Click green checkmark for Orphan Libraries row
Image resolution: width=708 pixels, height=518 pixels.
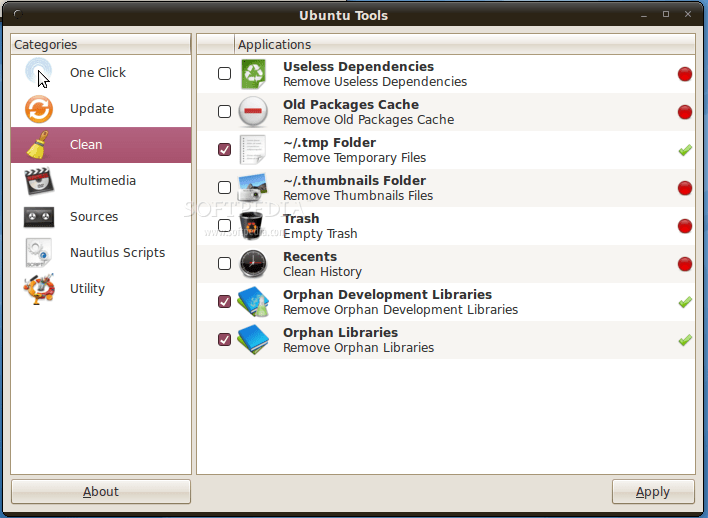coord(685,340)
